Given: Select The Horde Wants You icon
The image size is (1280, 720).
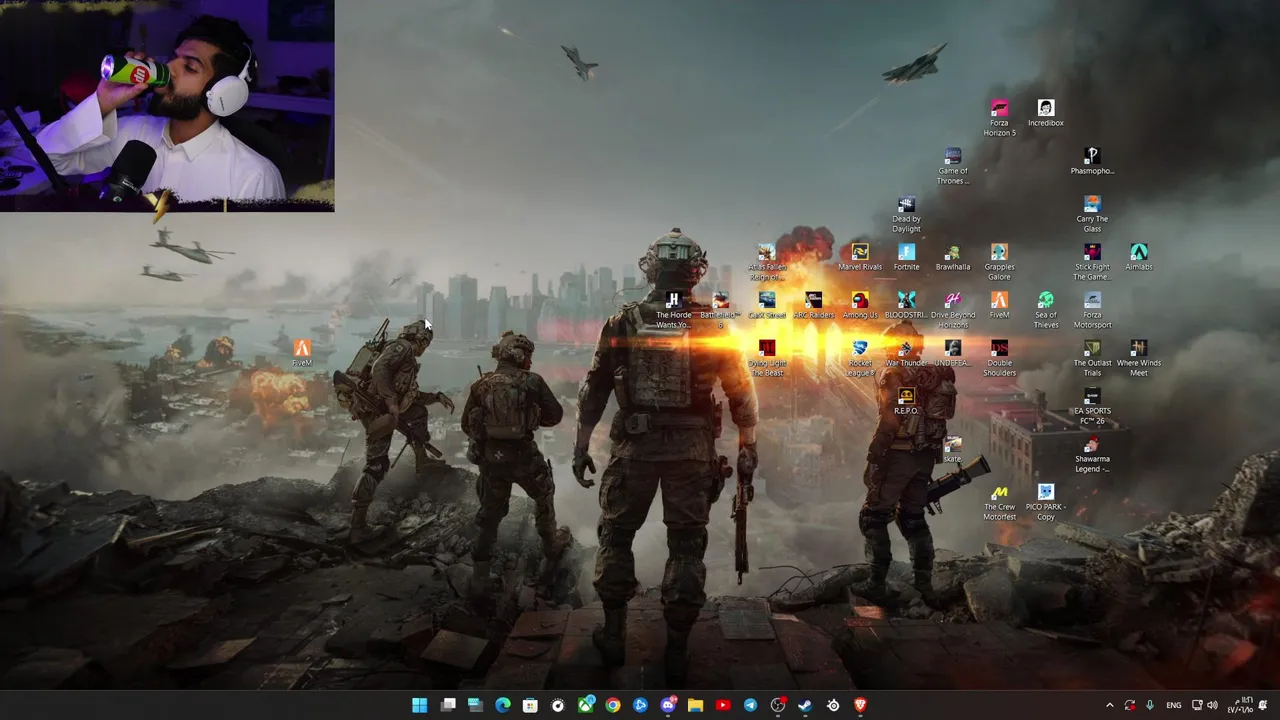Looking at the screenshot, I should point(673,309).
